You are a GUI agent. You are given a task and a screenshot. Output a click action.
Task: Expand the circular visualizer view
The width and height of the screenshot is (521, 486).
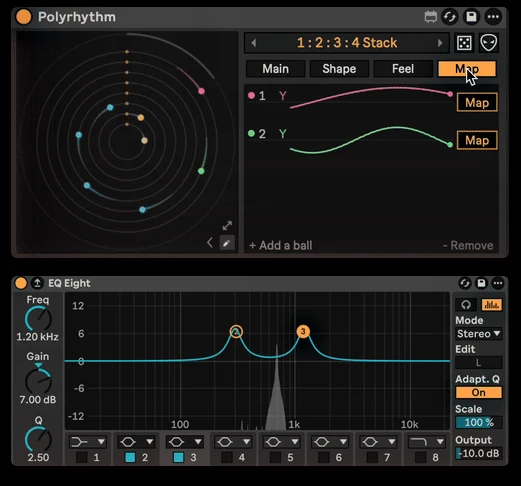click(227, 226)
